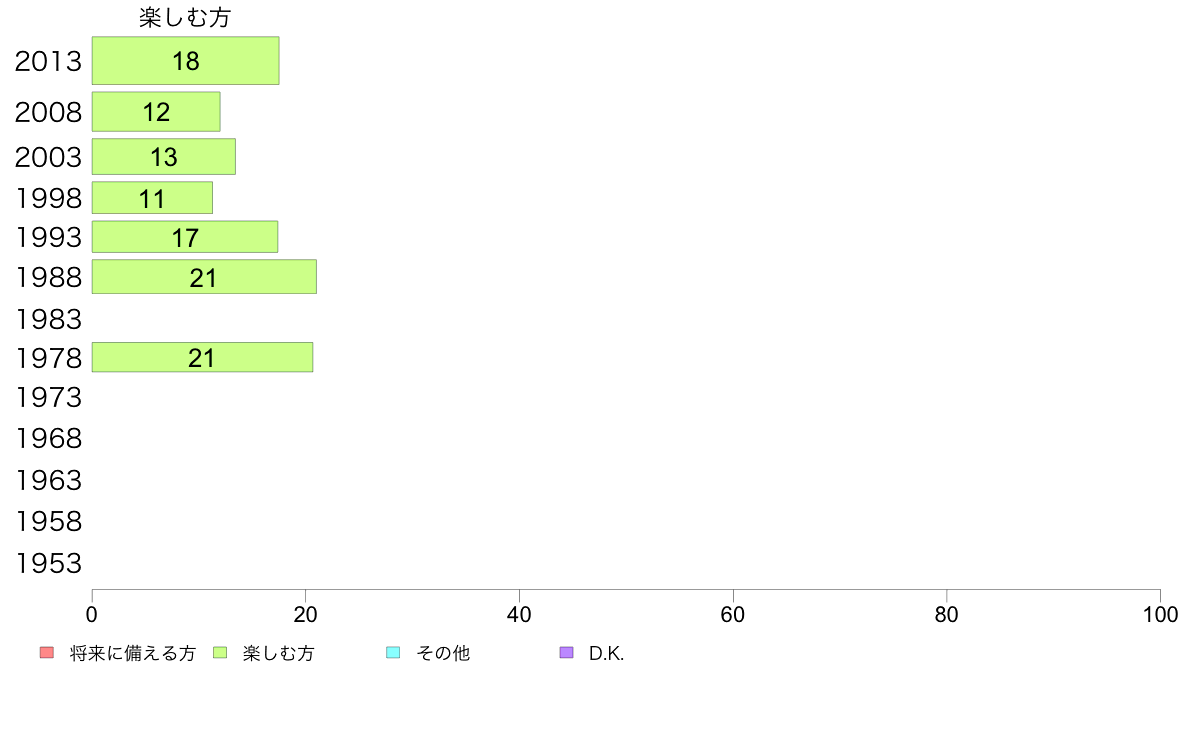Click the green 楽しむ方 legend swatch
The height and width of the screenshot is (736, 1188).
[x=220, y=653]
